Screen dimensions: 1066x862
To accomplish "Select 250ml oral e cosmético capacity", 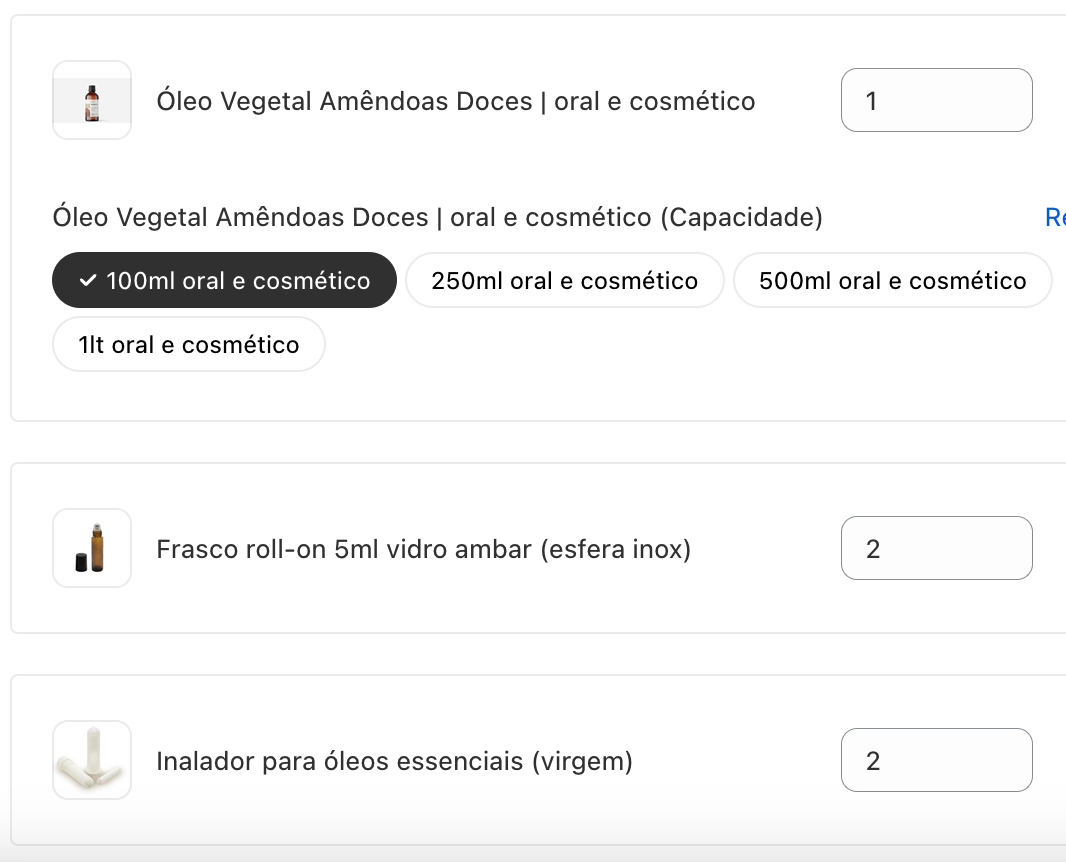I will coord(564,281).
